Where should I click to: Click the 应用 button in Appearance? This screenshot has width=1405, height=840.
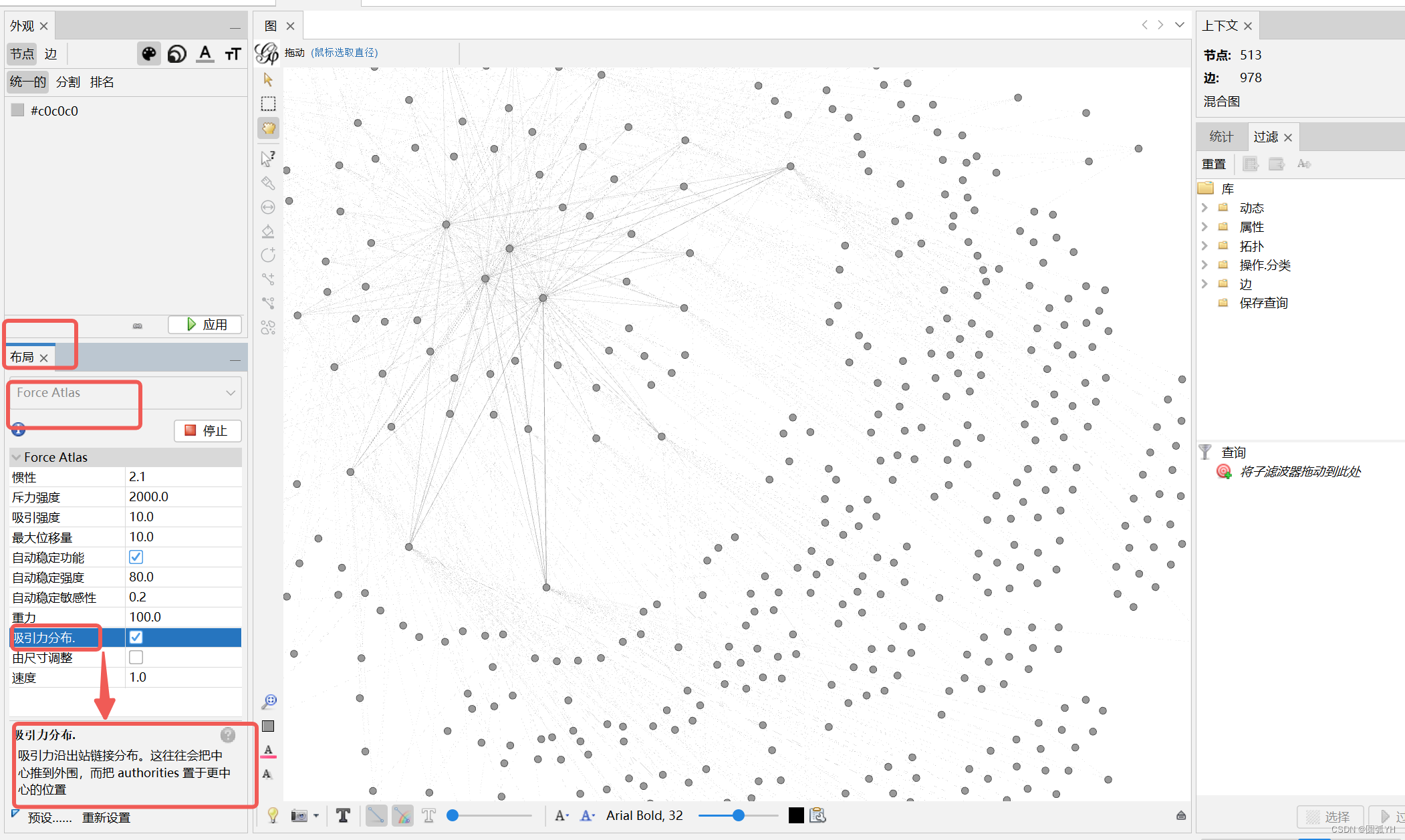coord(205,325)
